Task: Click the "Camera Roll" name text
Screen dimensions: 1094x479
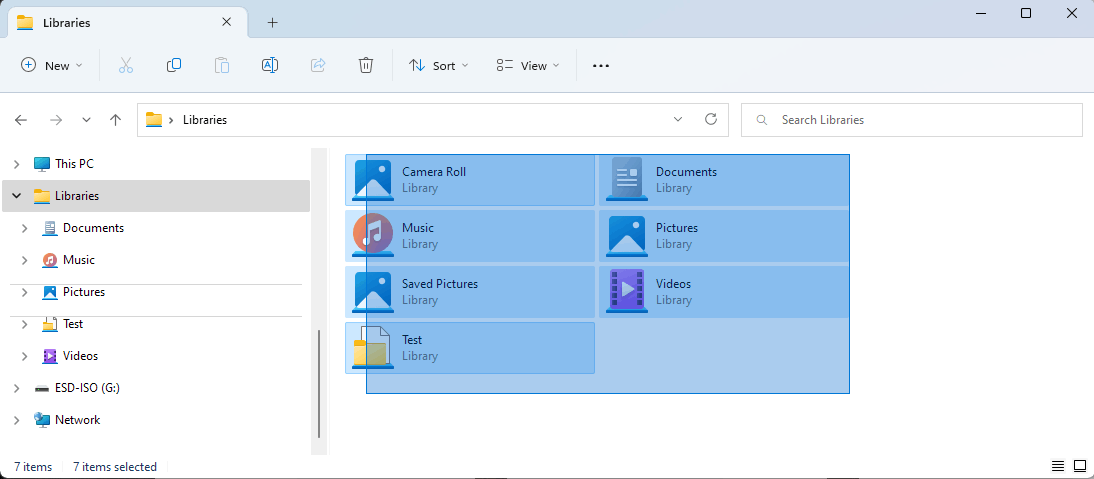Action: click(434, 172)
